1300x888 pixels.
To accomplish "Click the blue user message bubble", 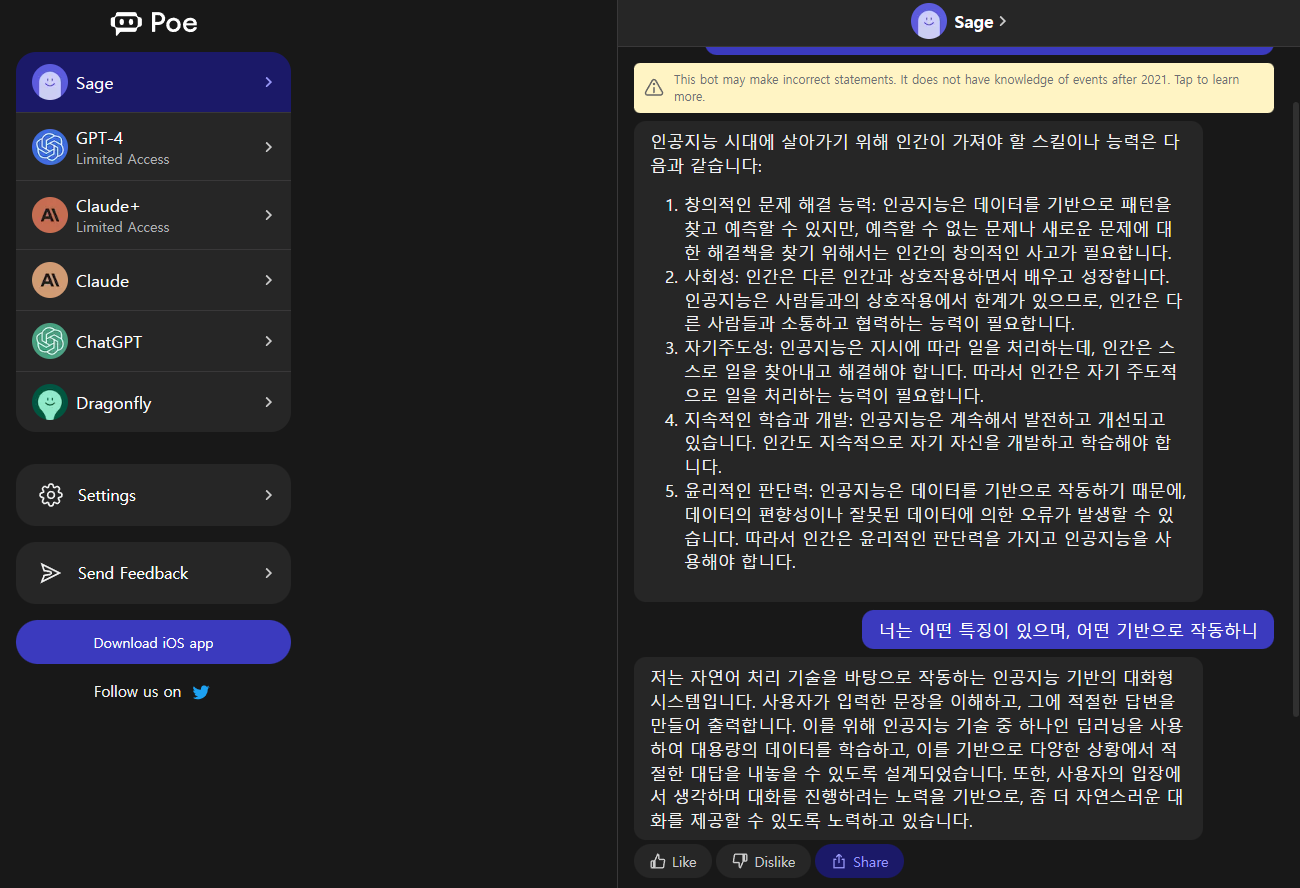I will point(1068,630).
